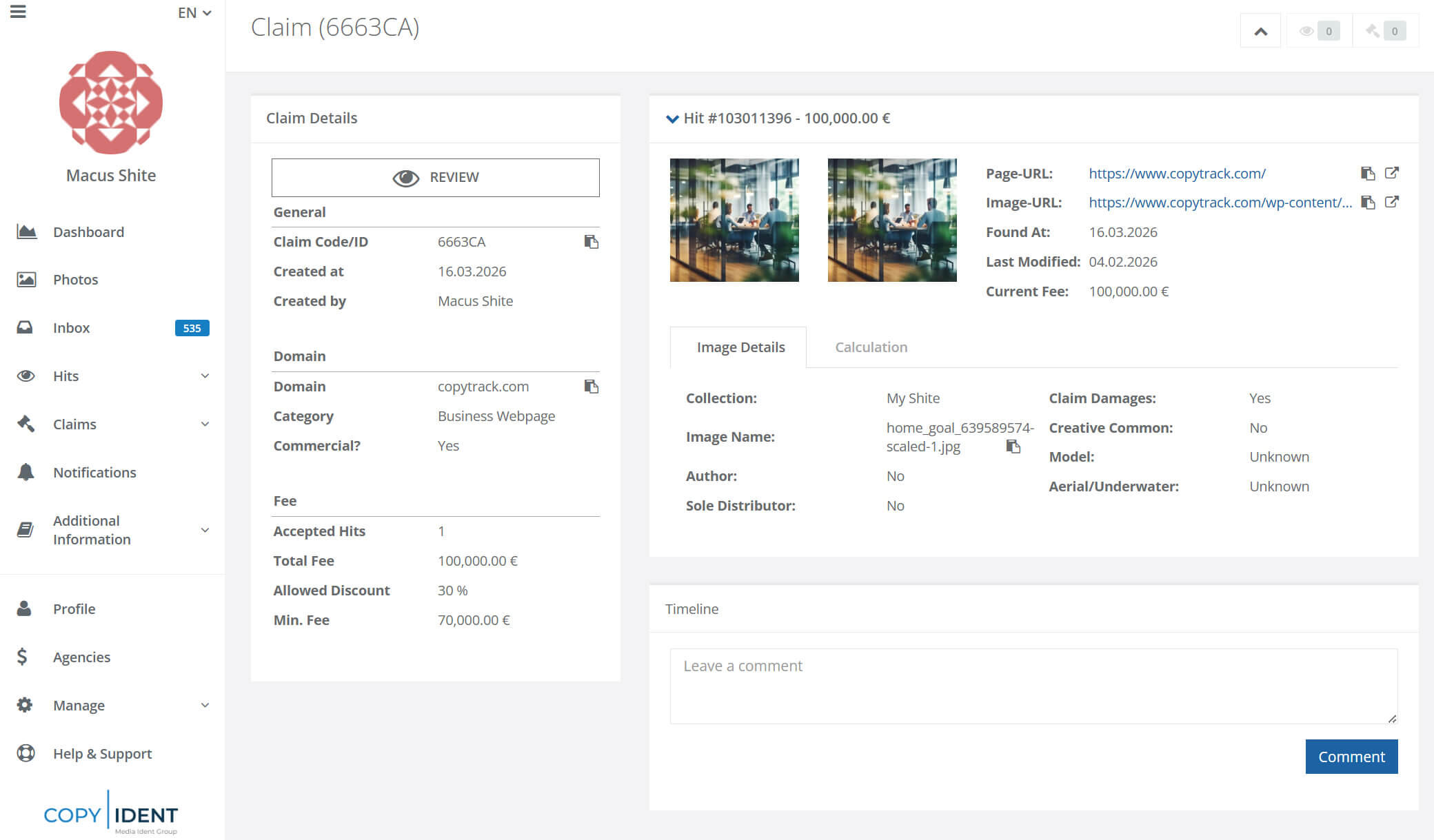The height and width of the screenshot is (840, 1434).
Task: Copy the Page-URL to clipboard
Action: pos(1367,174)
